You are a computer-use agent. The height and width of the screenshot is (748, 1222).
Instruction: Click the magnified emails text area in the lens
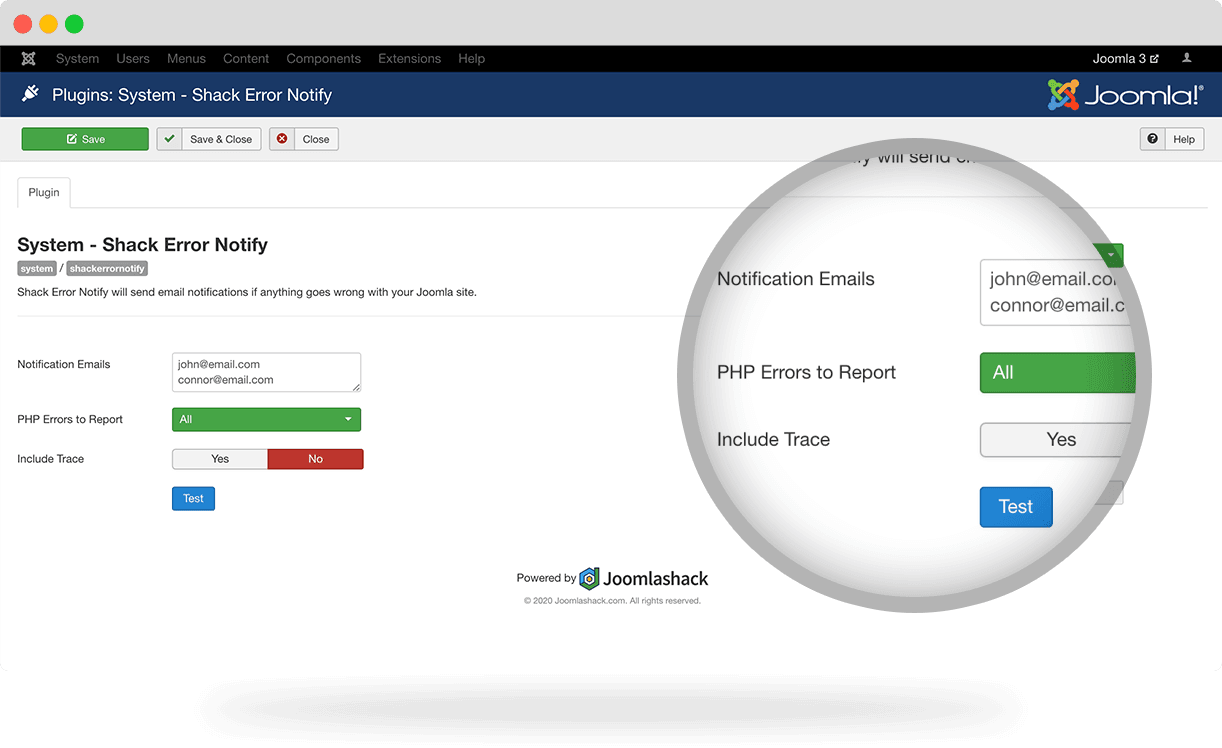pos(1056,292)
